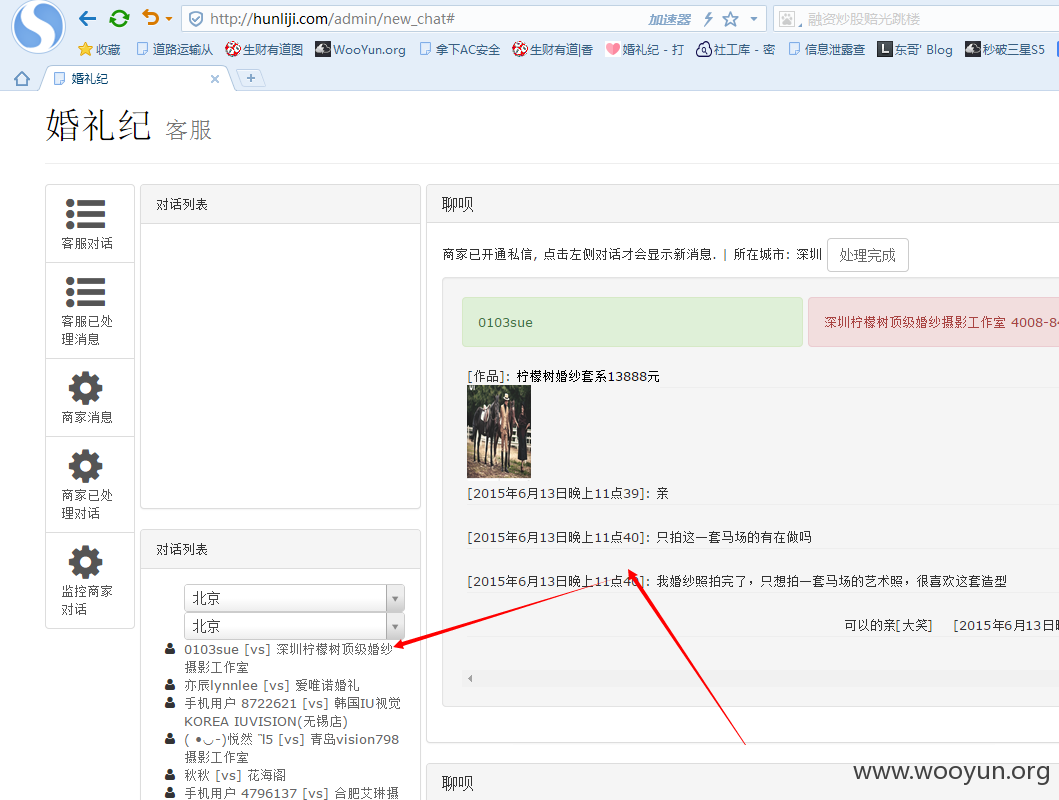
Task: Select conversation 悦然 vs 青岛vision798
Action: tap(291, 748)
